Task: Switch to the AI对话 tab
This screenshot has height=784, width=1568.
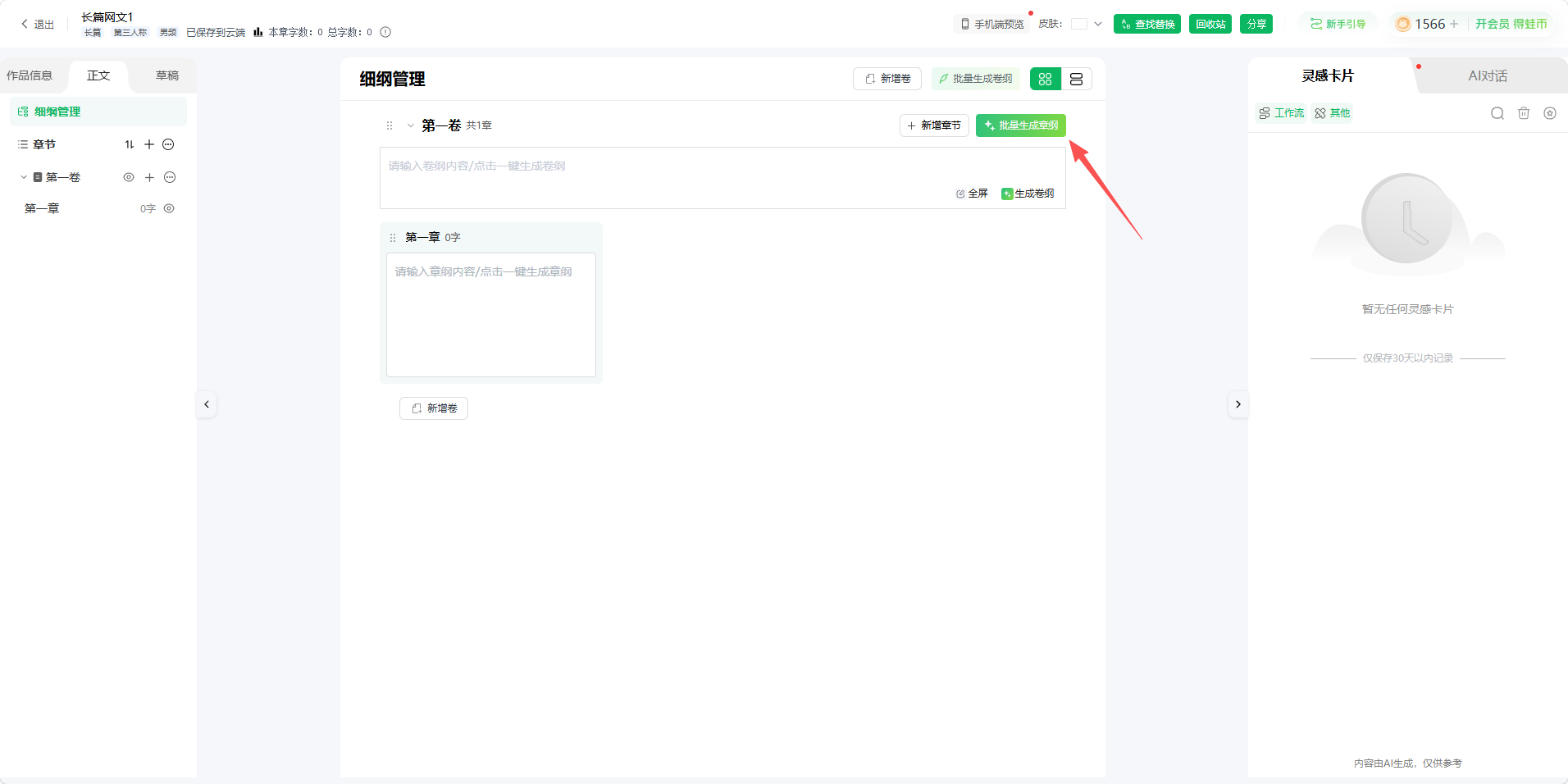Action: click(1488, 75)
